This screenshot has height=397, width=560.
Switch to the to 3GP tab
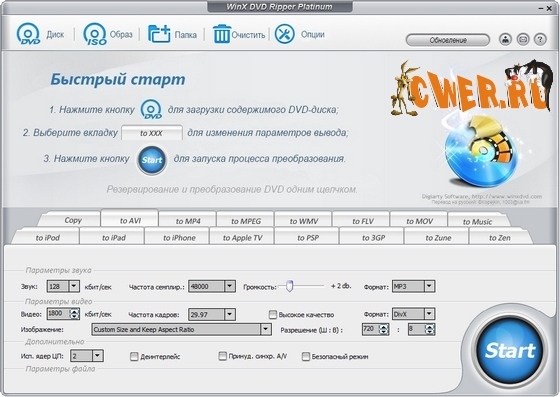point(373,237)
